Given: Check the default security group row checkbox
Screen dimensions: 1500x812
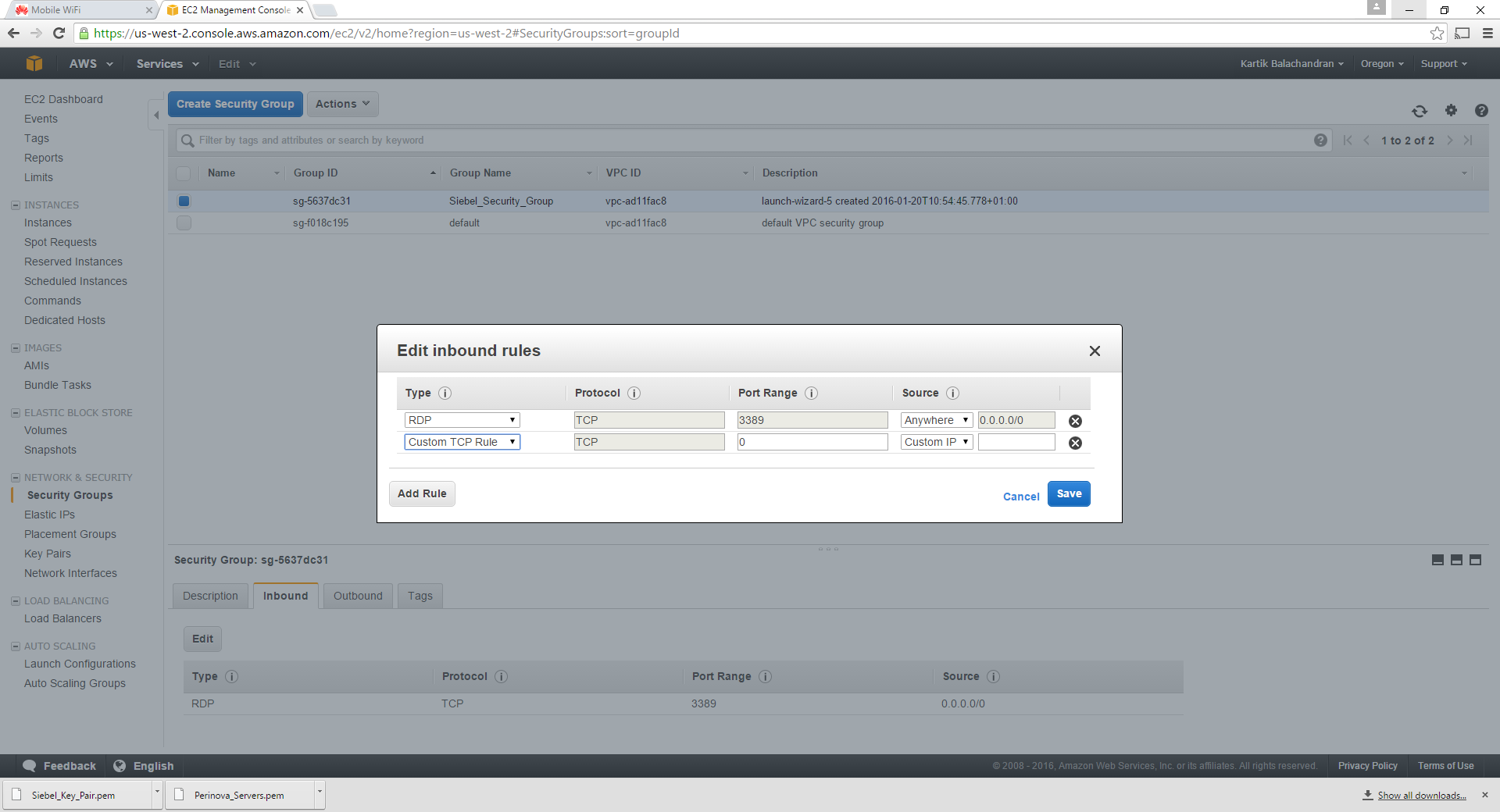Looking at the screenshot, I should (x=184, y=223).
